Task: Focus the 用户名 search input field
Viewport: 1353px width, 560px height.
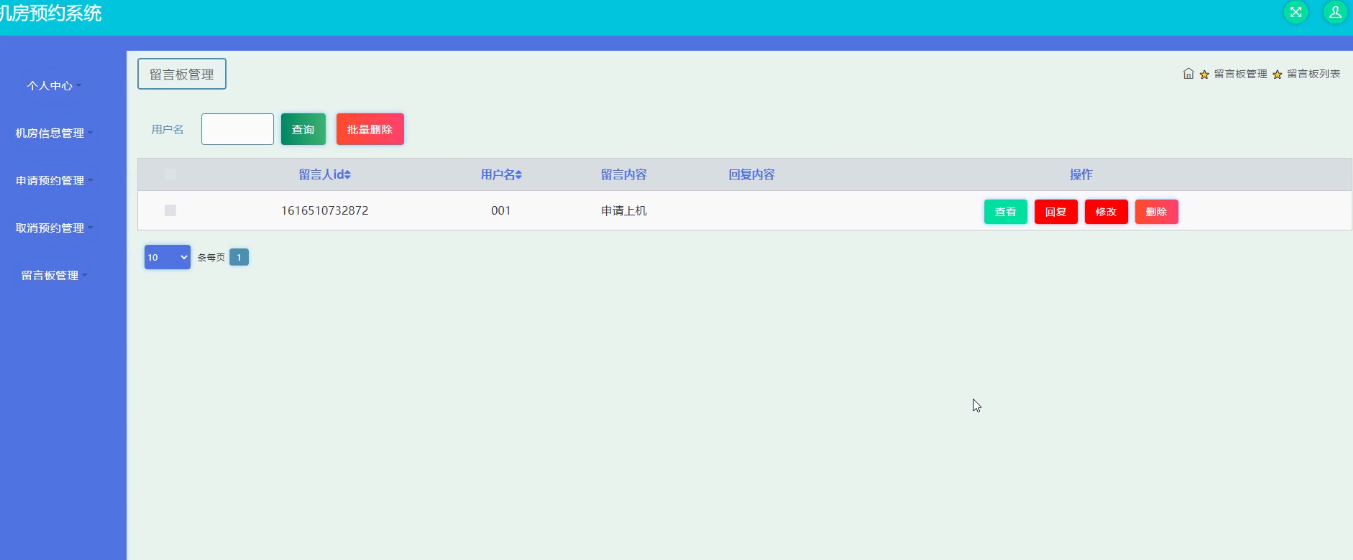Action: pos(237,129)
